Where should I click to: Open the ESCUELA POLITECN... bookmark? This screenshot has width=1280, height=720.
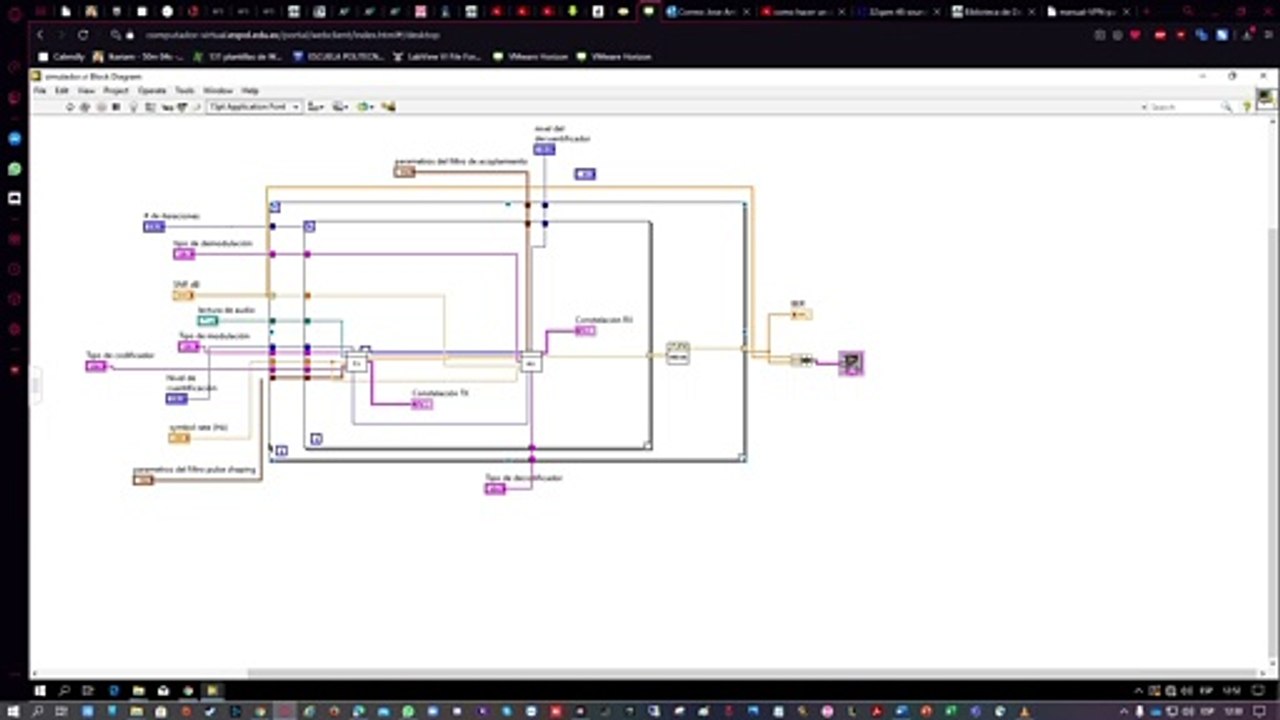[x=338, y=57]
